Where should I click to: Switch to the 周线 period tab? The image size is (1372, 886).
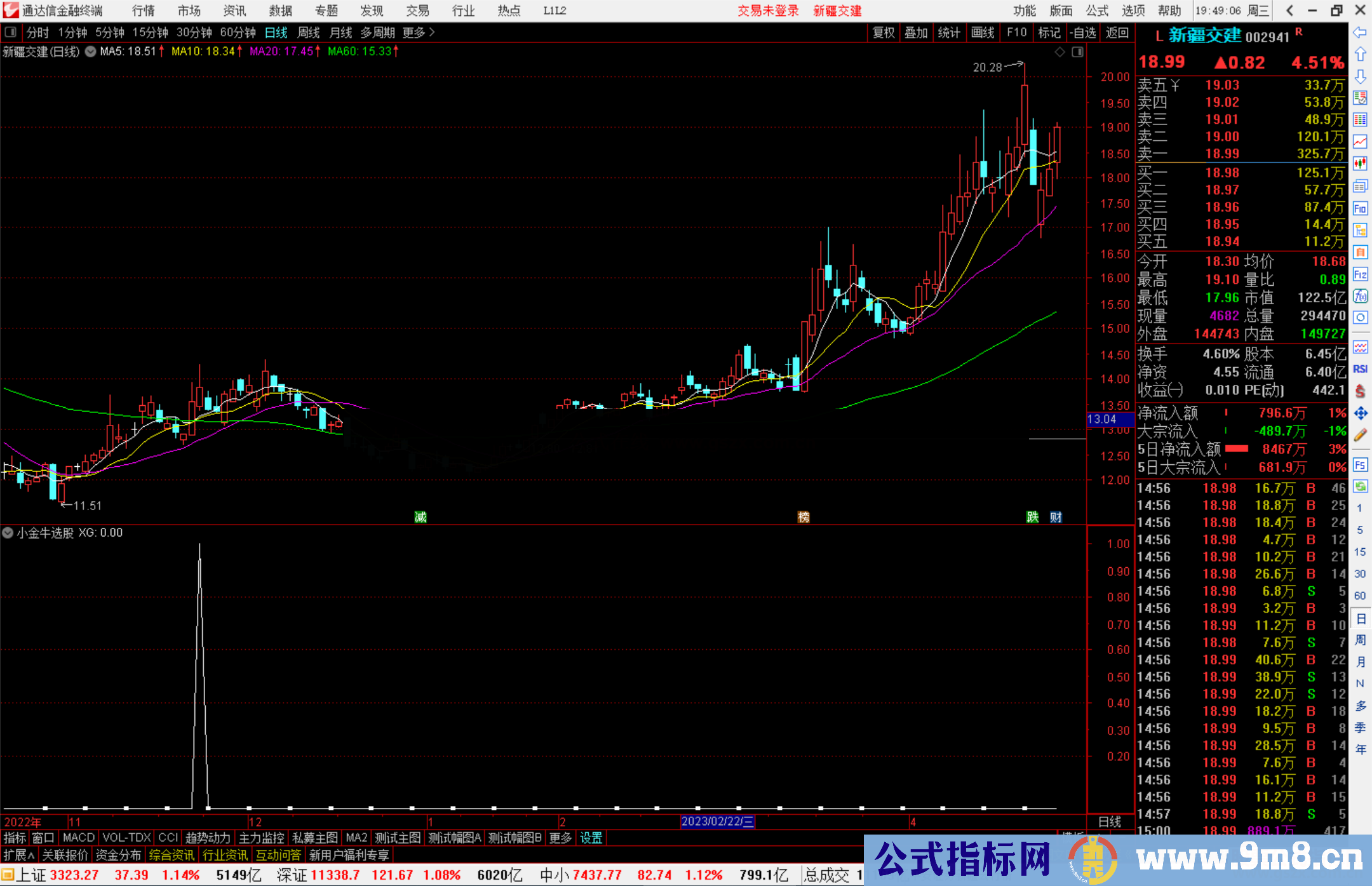pyautogui.click(x=309, y=32)
